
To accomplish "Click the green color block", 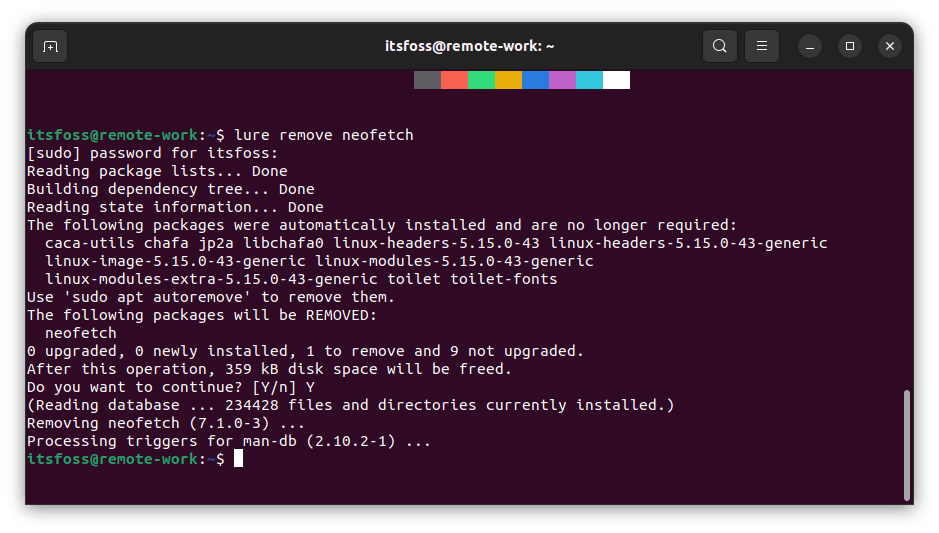I will 481,80.
